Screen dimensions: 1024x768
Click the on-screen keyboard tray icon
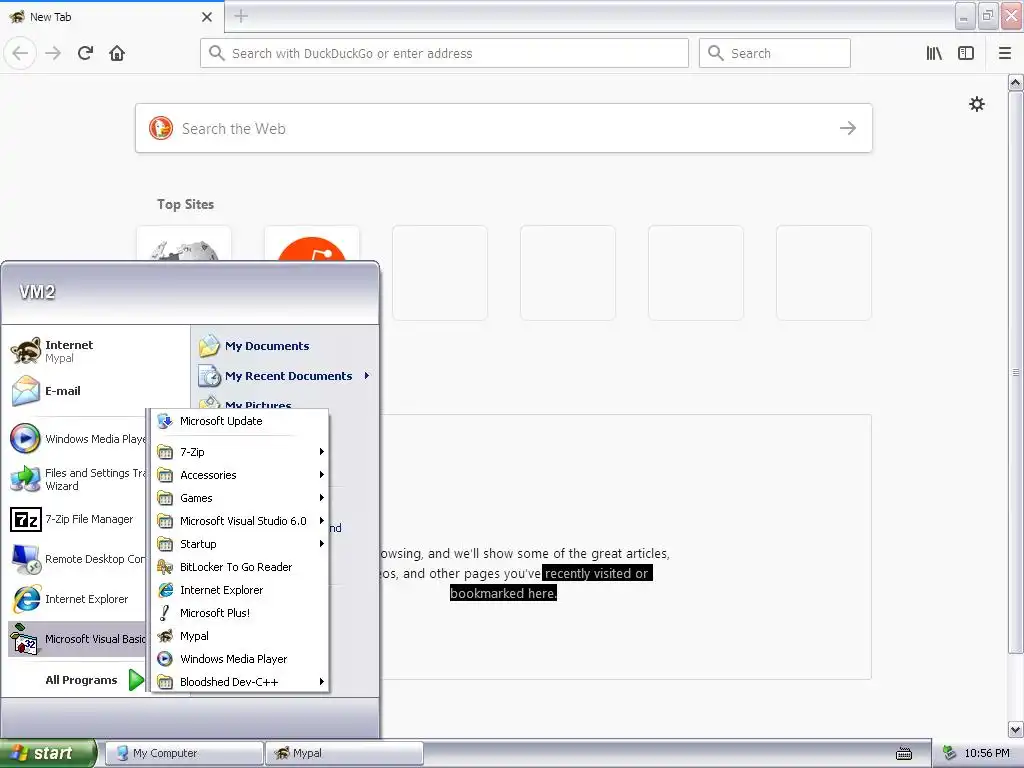point(904,754)
